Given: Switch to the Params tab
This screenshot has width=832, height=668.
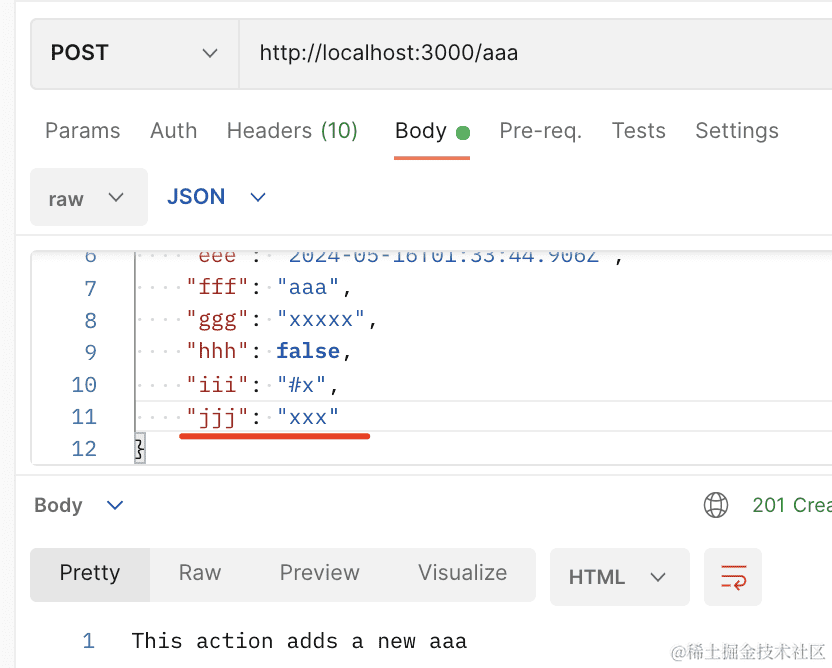Looking at the screenshot, I should [82, 131].
